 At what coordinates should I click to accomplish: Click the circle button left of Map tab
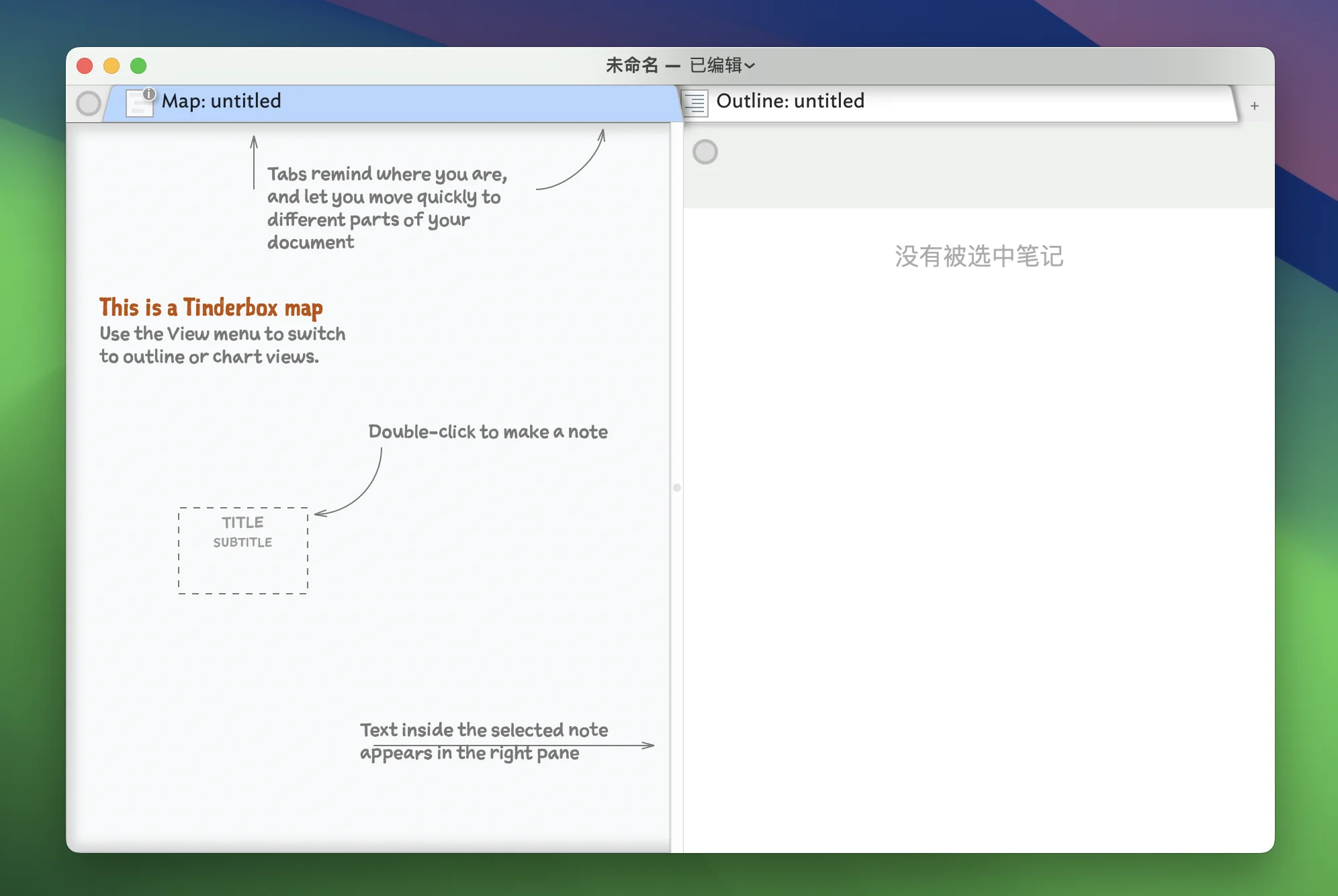pos(89,103)
